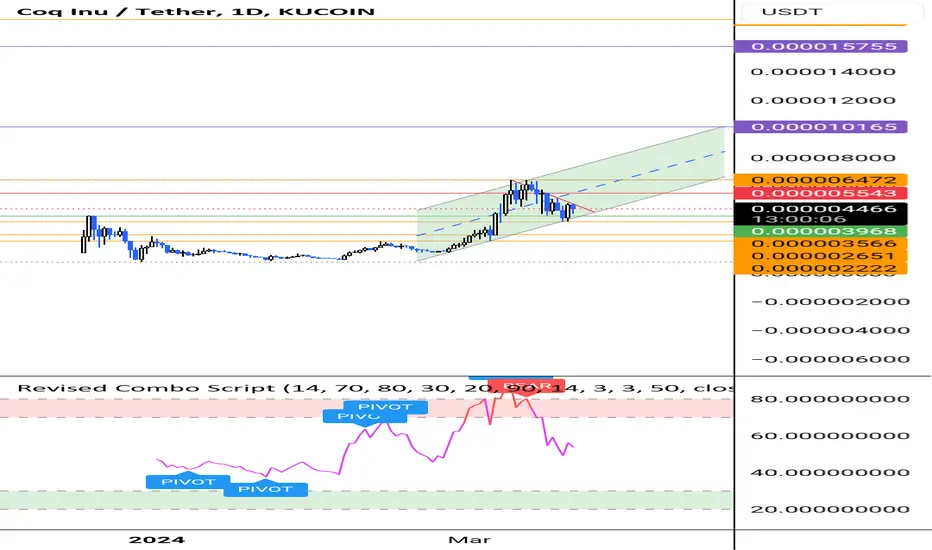Click the 20.000000000 indicator axis value

830,509
